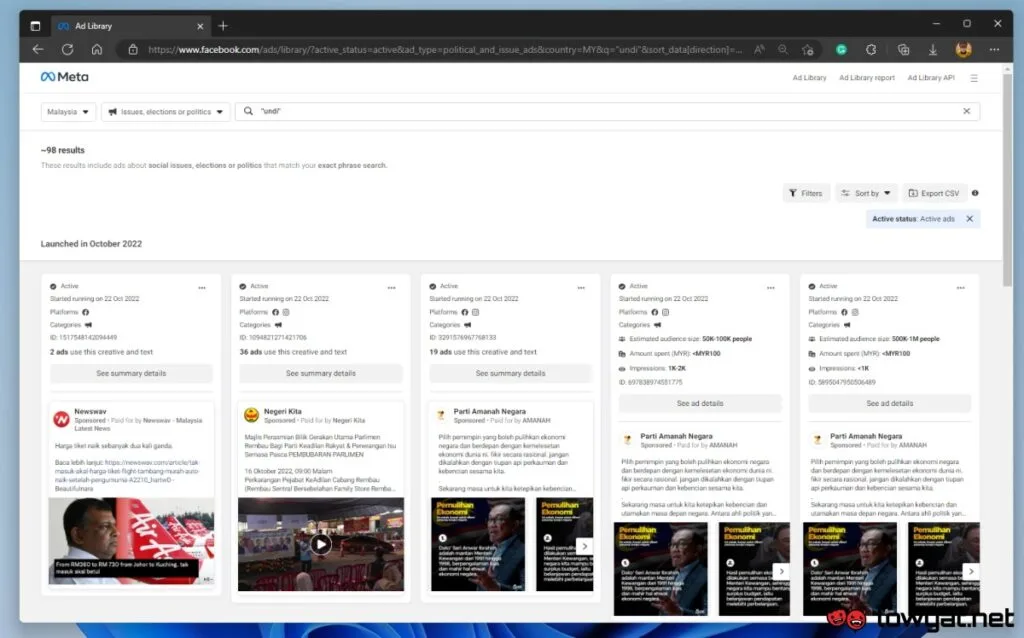Play the Negeri Kita ad video
The width and height of the screenshot is (1024, 638).
coord(321,545)
